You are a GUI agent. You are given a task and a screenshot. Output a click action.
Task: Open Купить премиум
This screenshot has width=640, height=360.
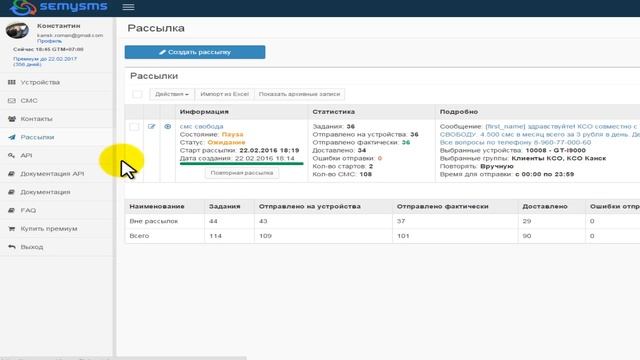coord(49,229)
